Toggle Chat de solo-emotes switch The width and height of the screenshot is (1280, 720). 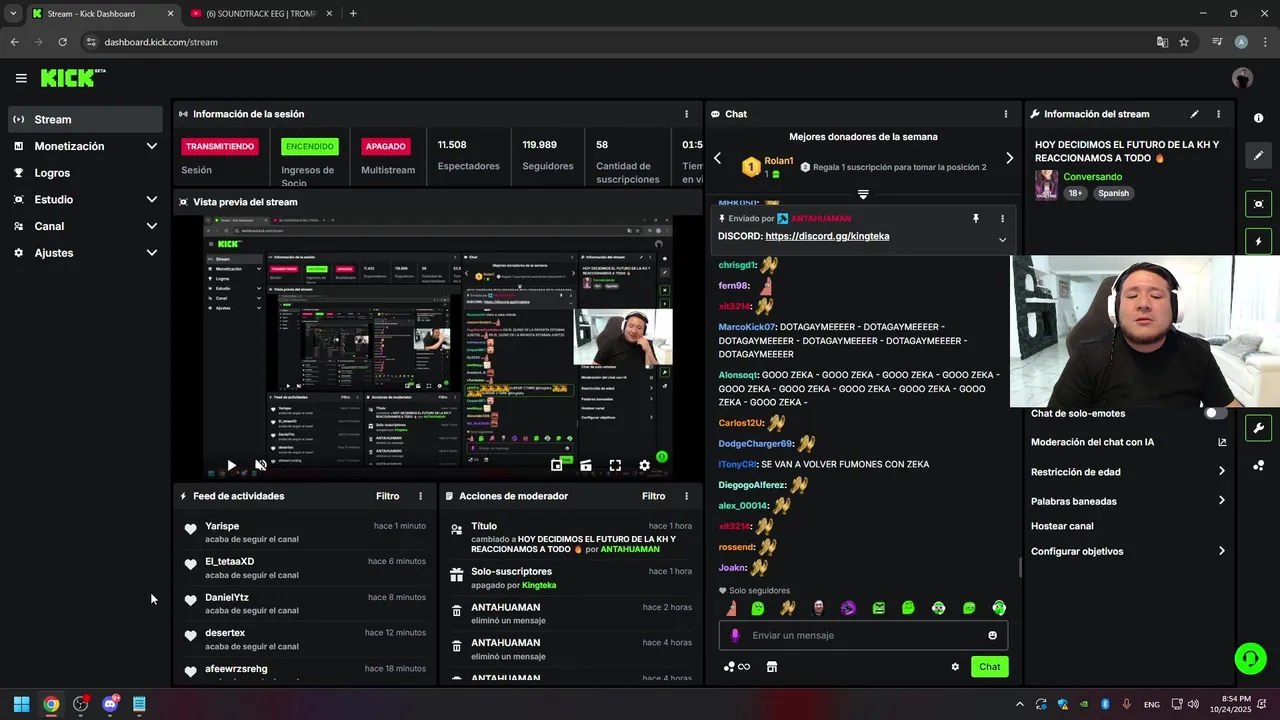1215,413
